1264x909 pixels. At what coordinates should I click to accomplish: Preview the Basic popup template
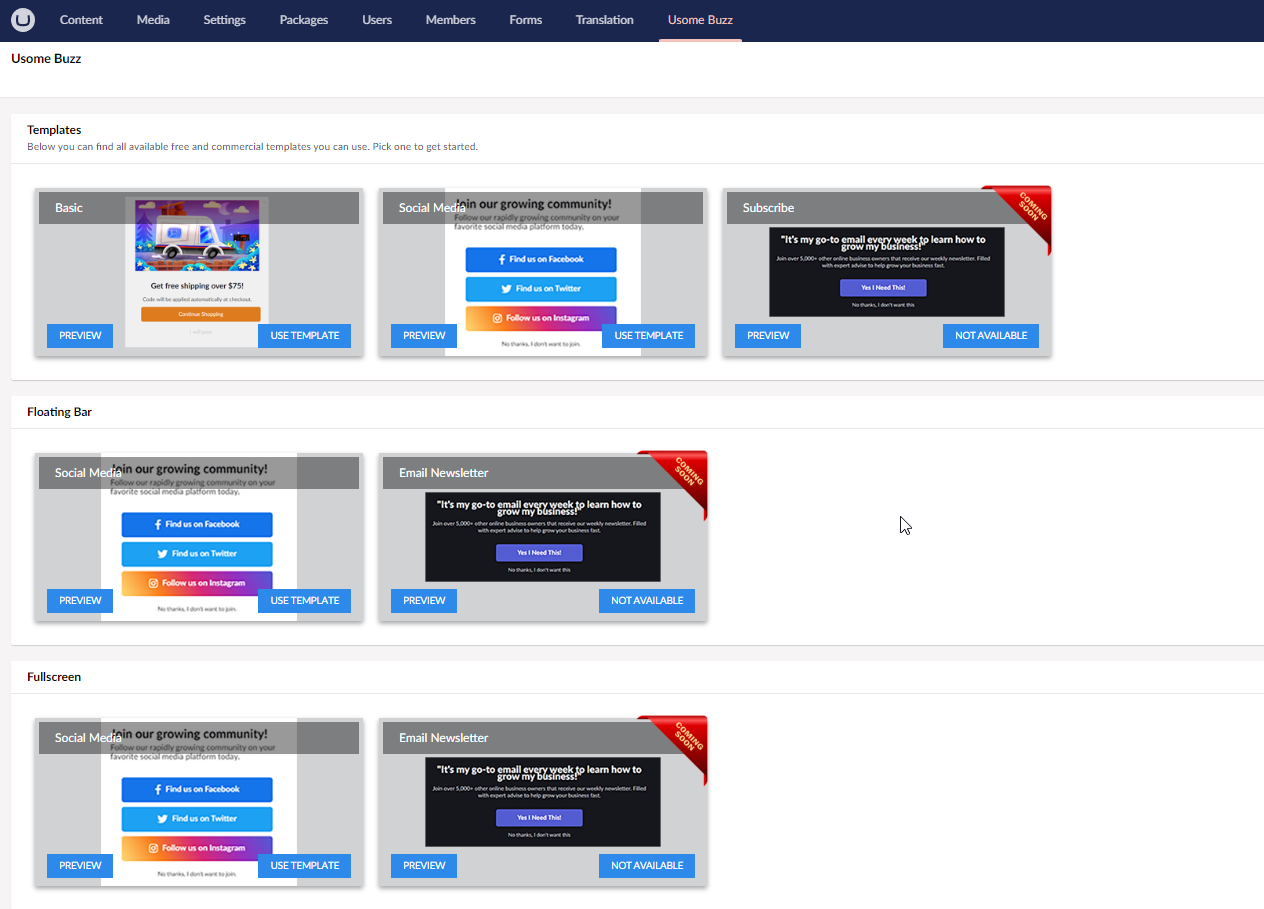79,335
